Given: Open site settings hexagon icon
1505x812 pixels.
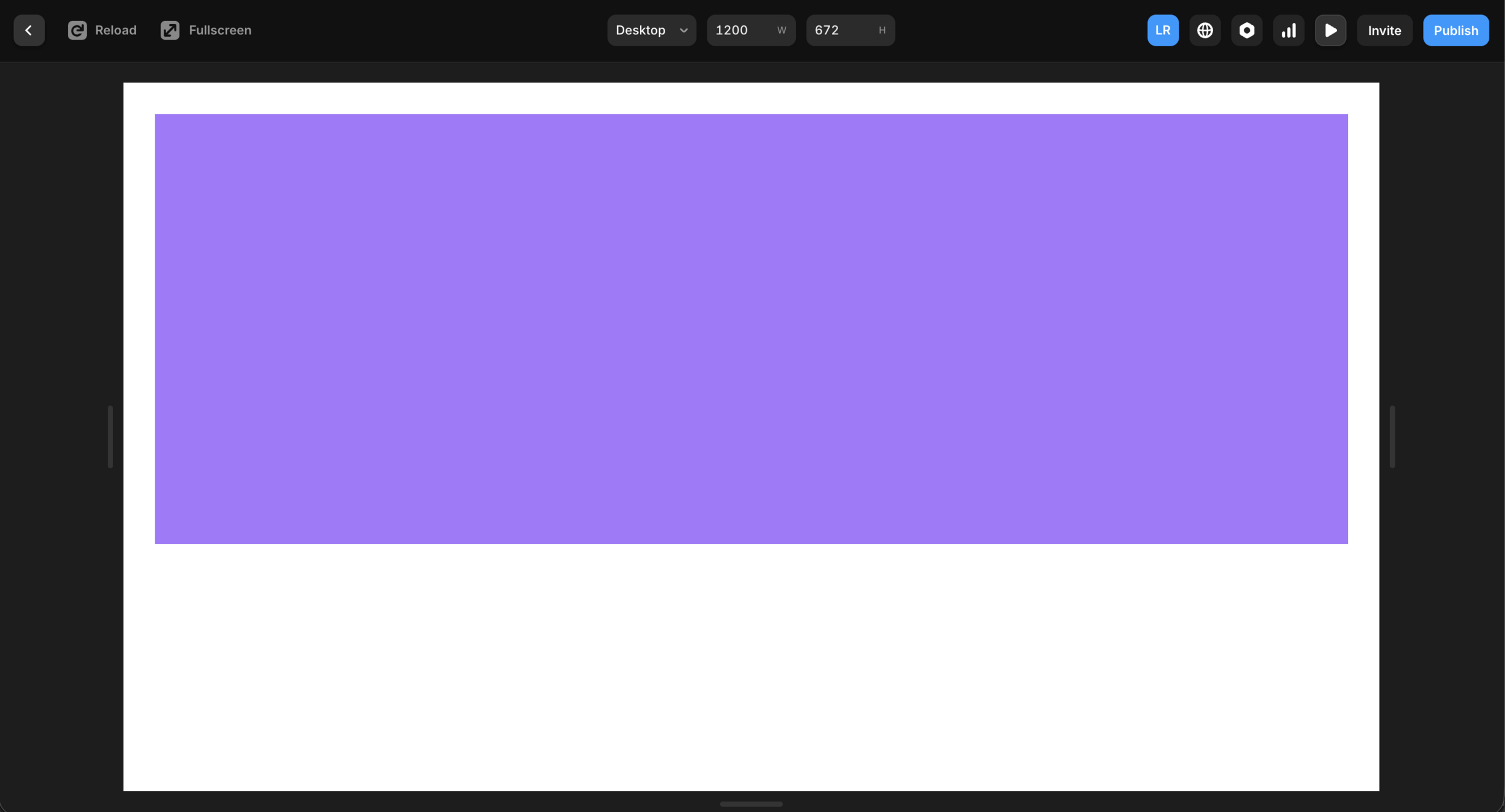Looking at the screenshot, I should pos(1246,30).
